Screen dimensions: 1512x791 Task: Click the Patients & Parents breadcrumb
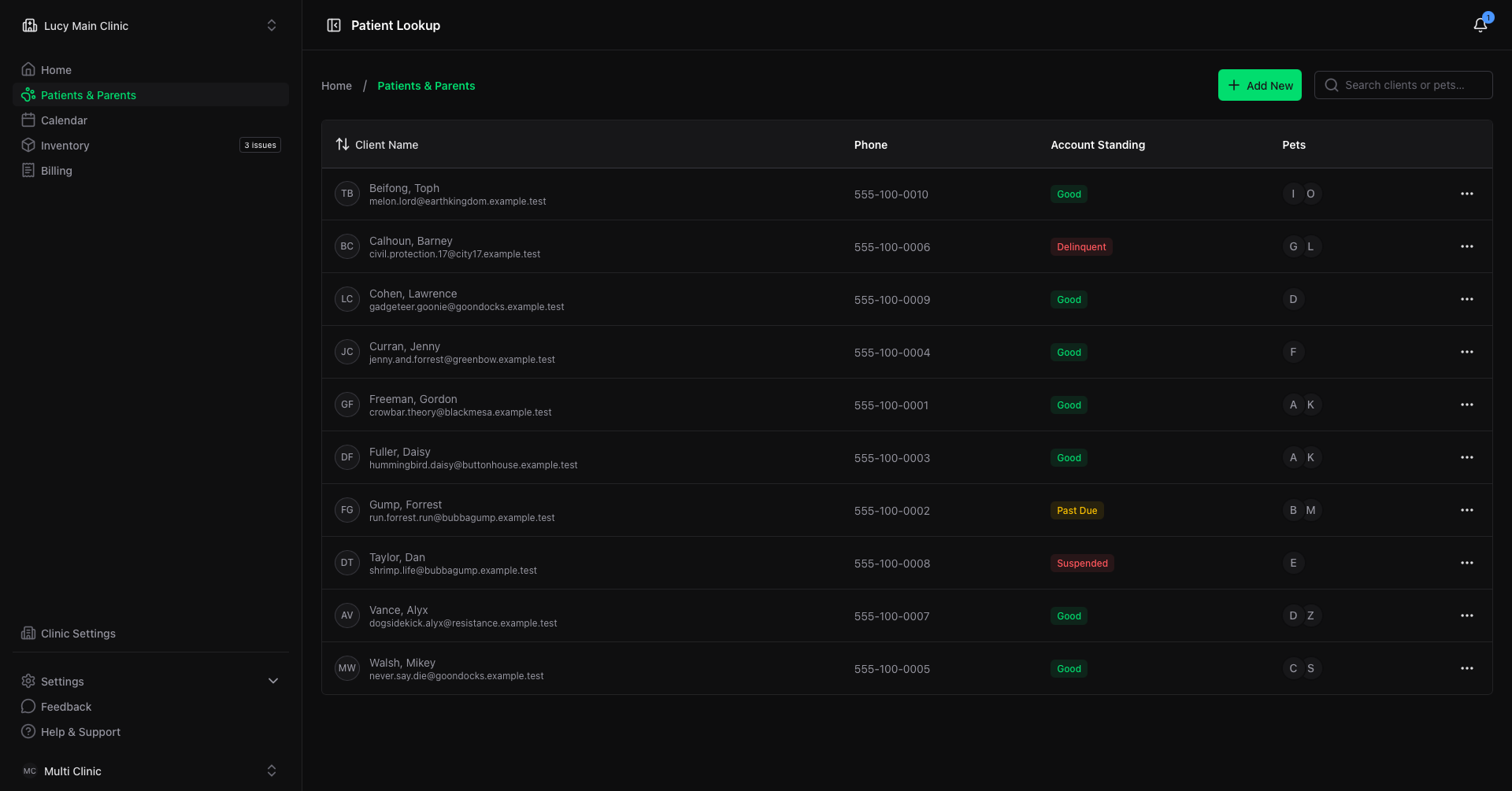coord(426,86)
